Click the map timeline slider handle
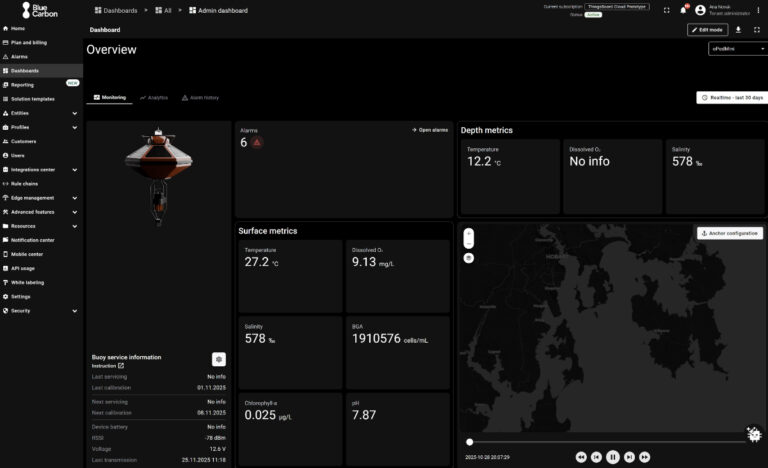The height and width of the screenshot is (468, 768). [x=470, y=442]
